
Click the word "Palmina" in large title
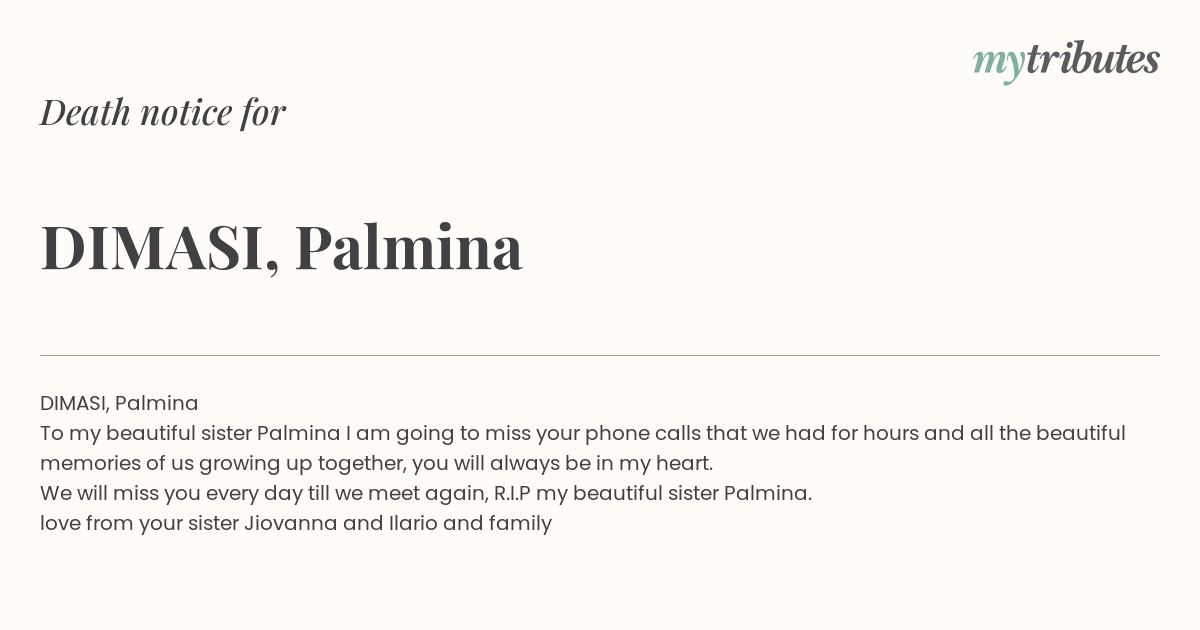[409, 246]
